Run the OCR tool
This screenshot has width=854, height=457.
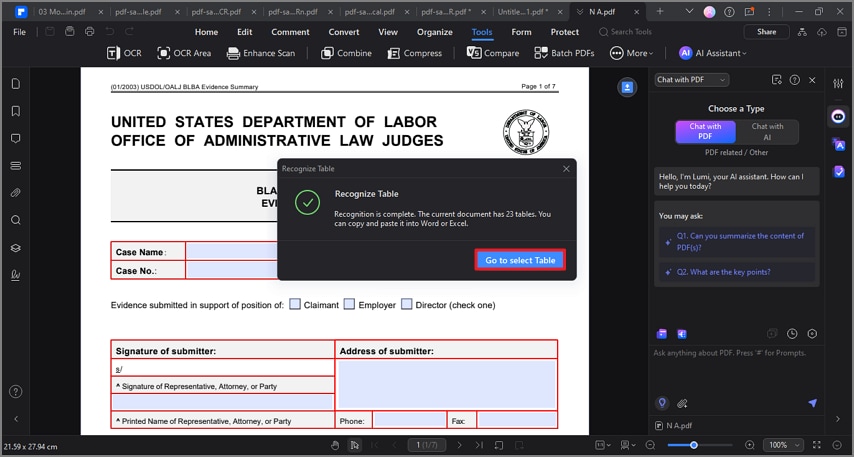pos(124,53)
